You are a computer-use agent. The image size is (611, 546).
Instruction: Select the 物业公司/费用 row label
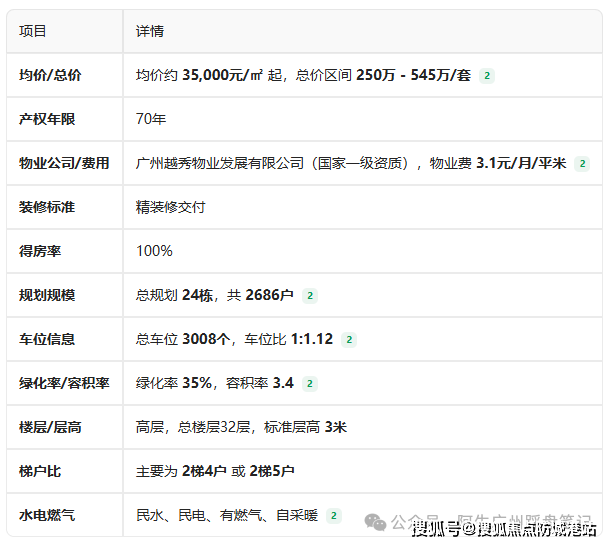pyautogui.click(x=64, y=163)
